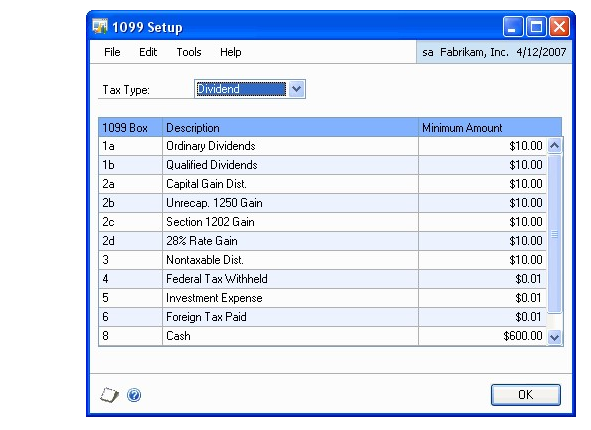Select the Cash description cell
Image resolution: width=591 pixels, height=430 pixels.
pos(290,336)
